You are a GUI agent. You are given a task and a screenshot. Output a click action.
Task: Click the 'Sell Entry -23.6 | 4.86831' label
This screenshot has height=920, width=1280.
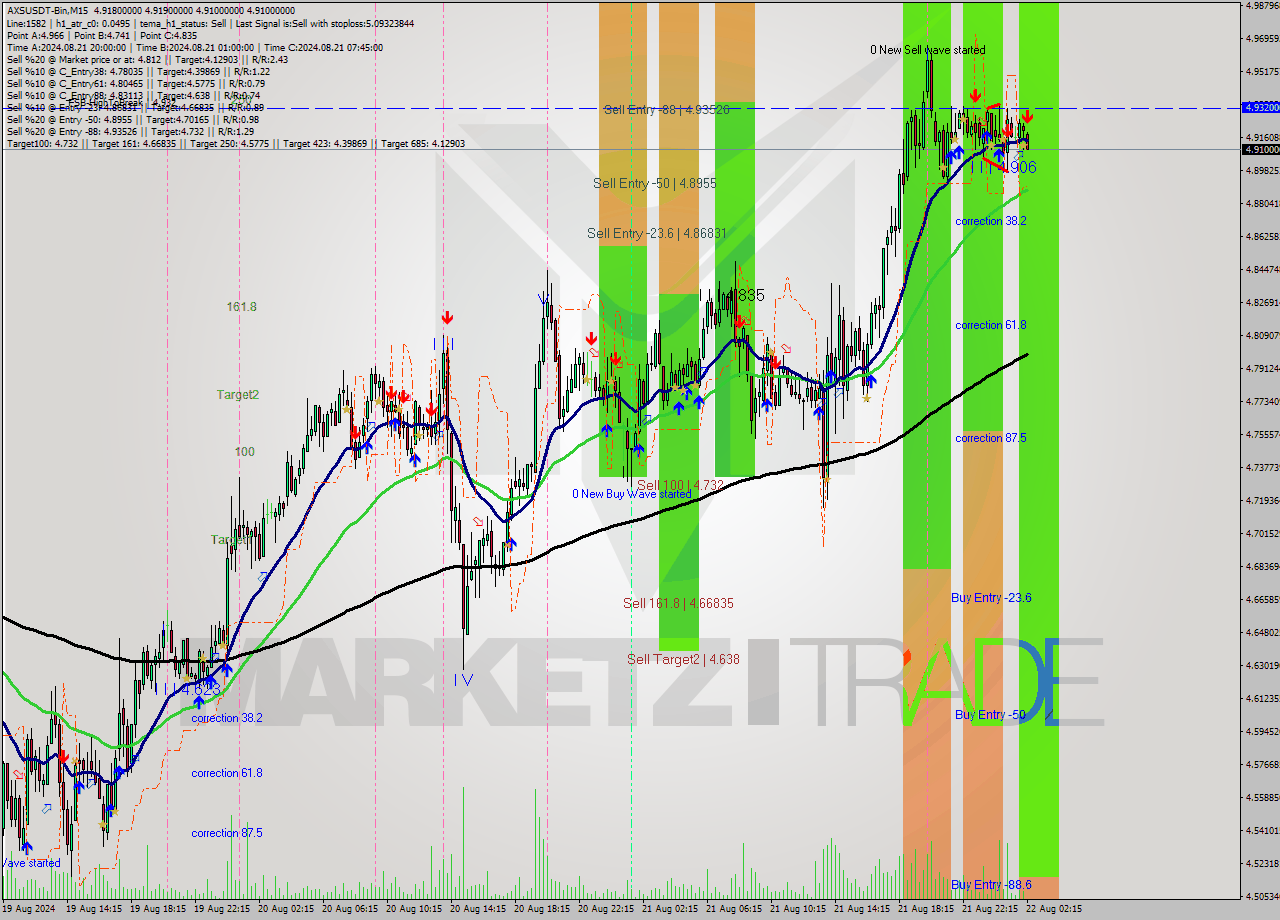tap(656, 233)
